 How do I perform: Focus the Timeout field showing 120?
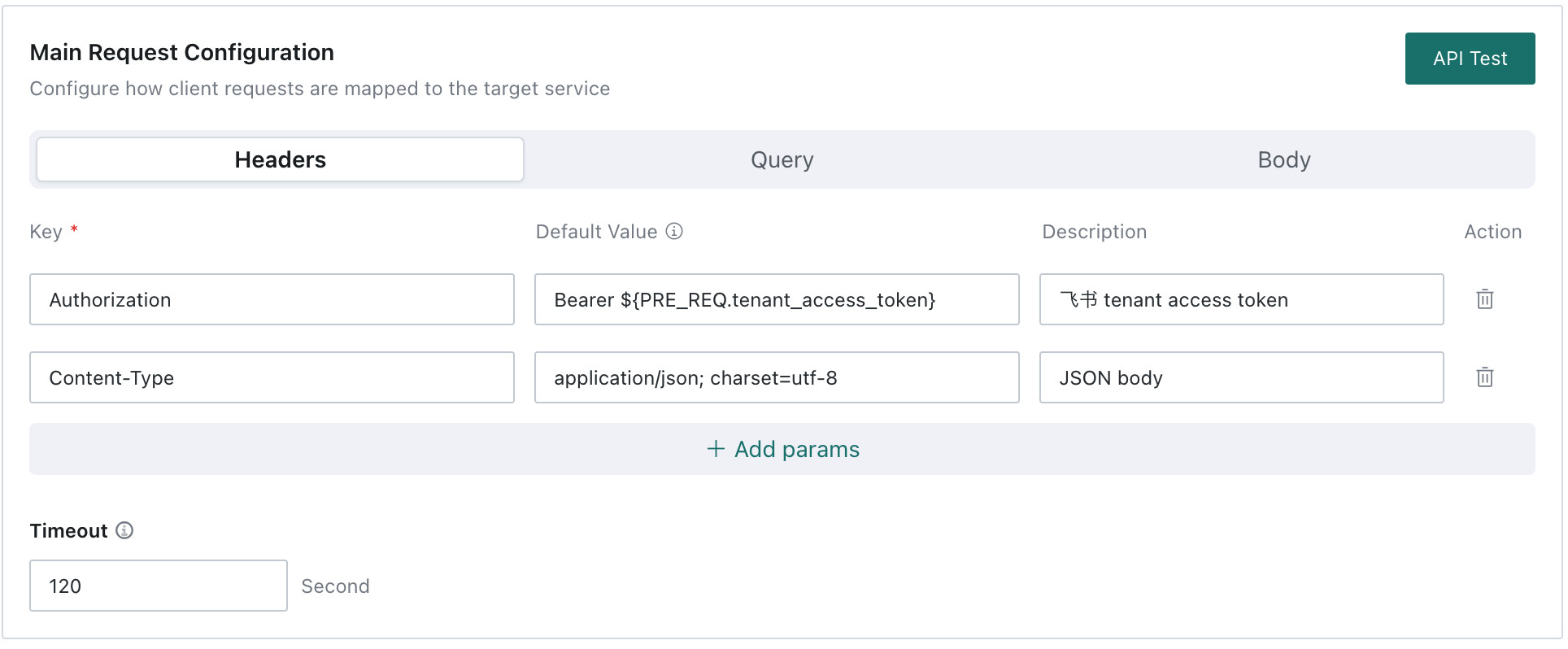click(x=159, y=586)
